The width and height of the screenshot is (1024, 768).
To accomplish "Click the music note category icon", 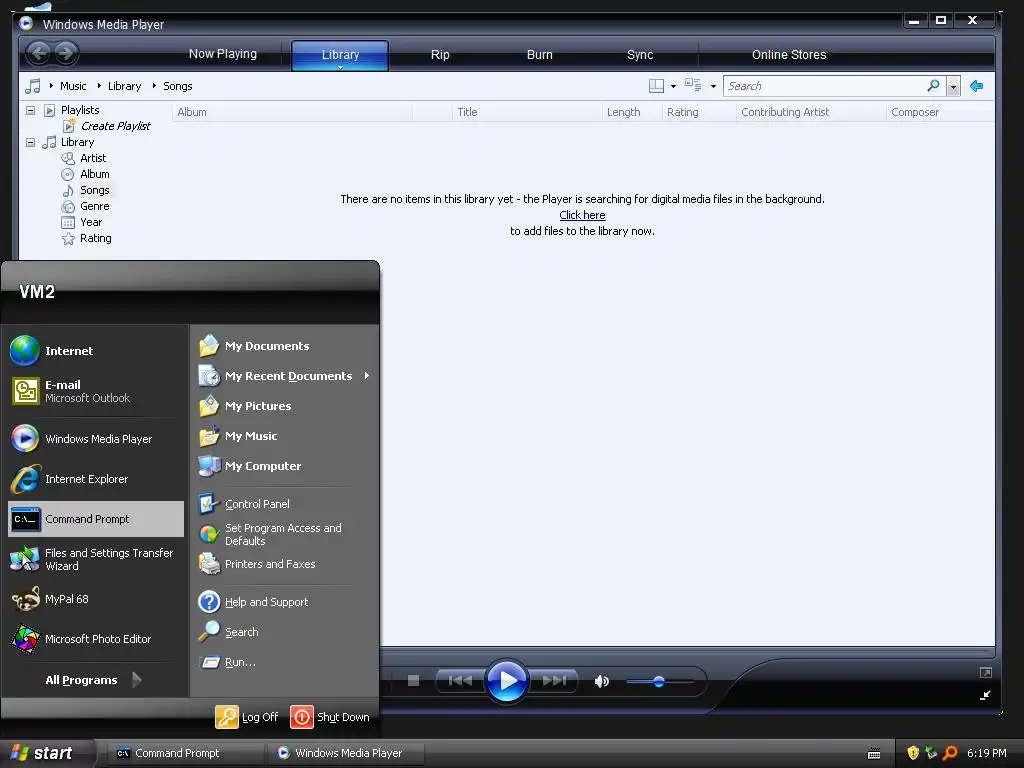I will click(x=33, y=86).
